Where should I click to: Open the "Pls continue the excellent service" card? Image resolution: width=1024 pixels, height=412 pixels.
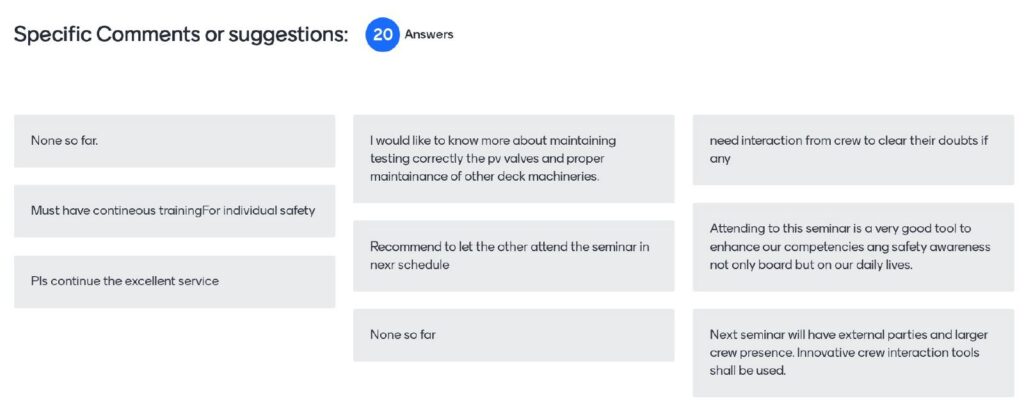click(x=174, y=281)
